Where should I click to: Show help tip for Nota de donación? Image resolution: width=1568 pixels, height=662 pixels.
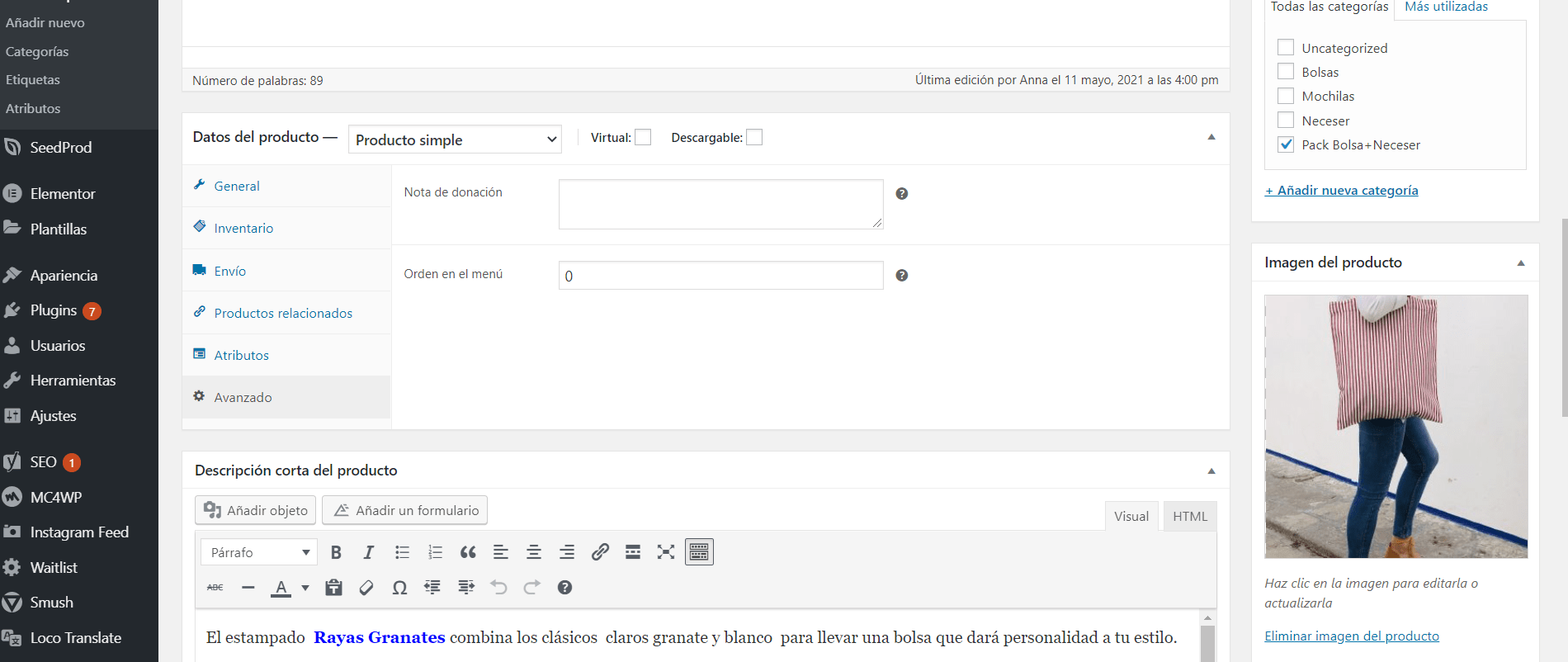pyautogui.click(x=902, y=194)
